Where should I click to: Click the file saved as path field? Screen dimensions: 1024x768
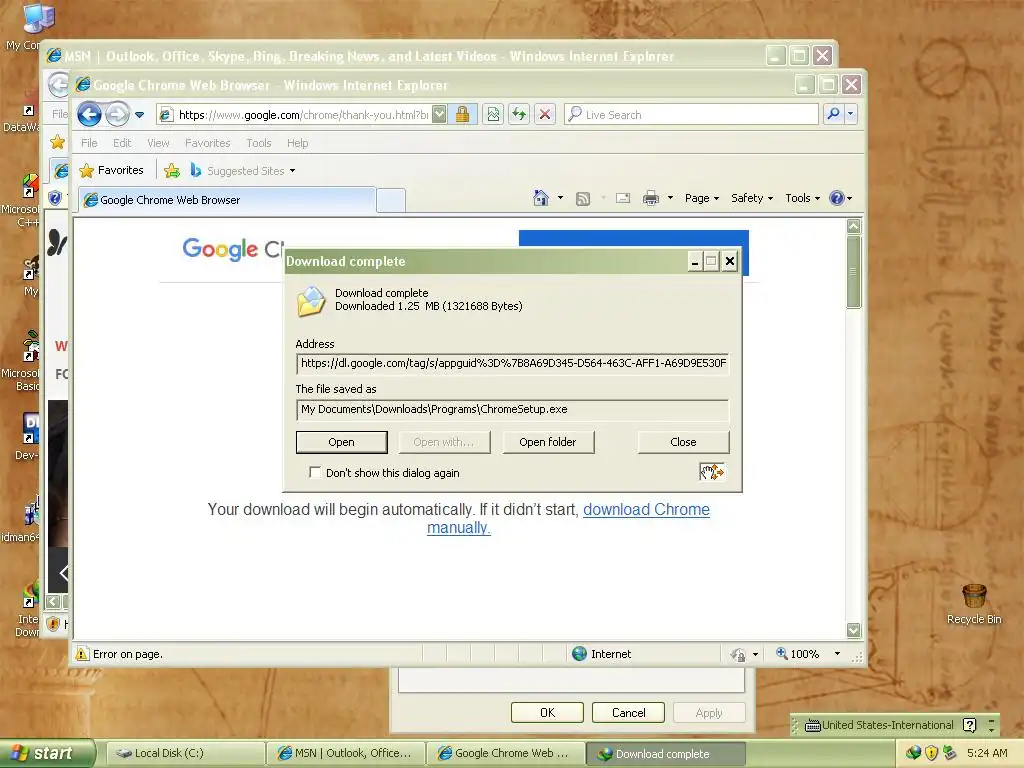click(x=513, y=409)
